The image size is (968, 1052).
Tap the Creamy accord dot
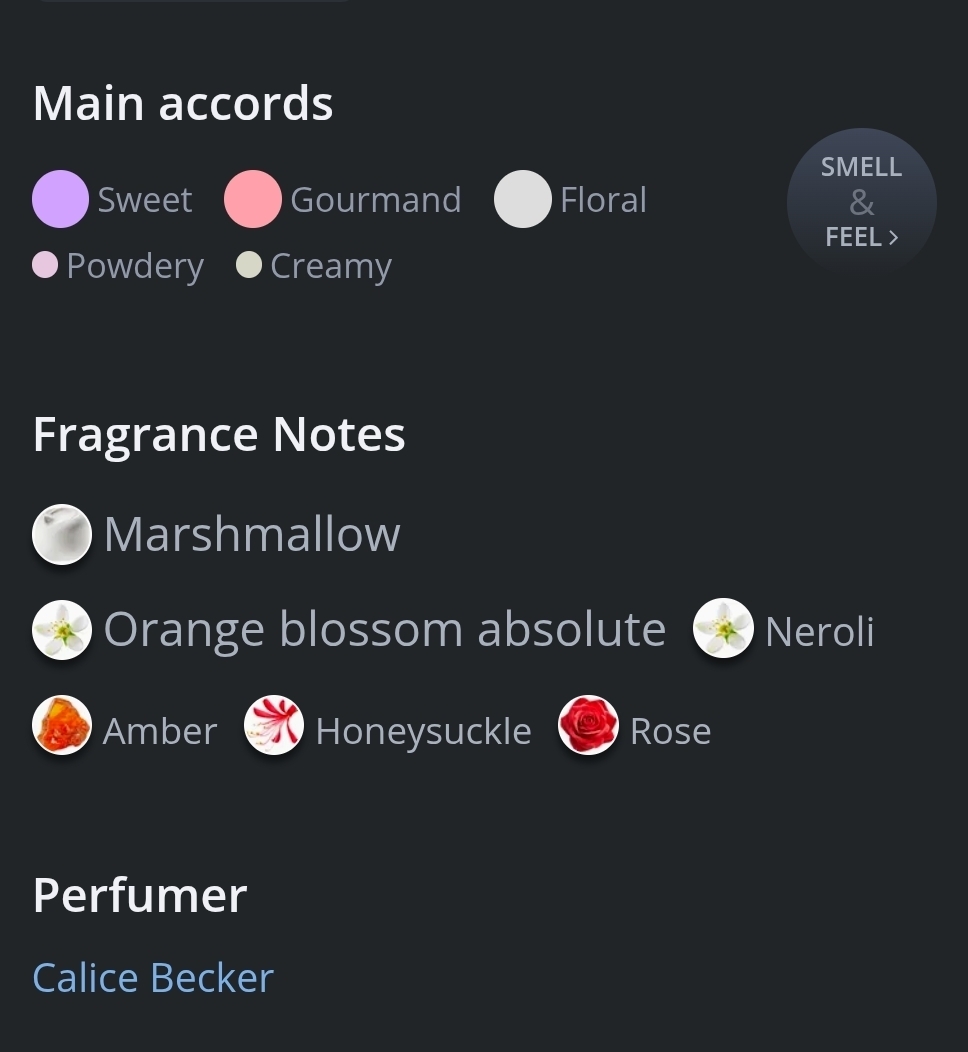pyautogui.click(x=249, y=265)
